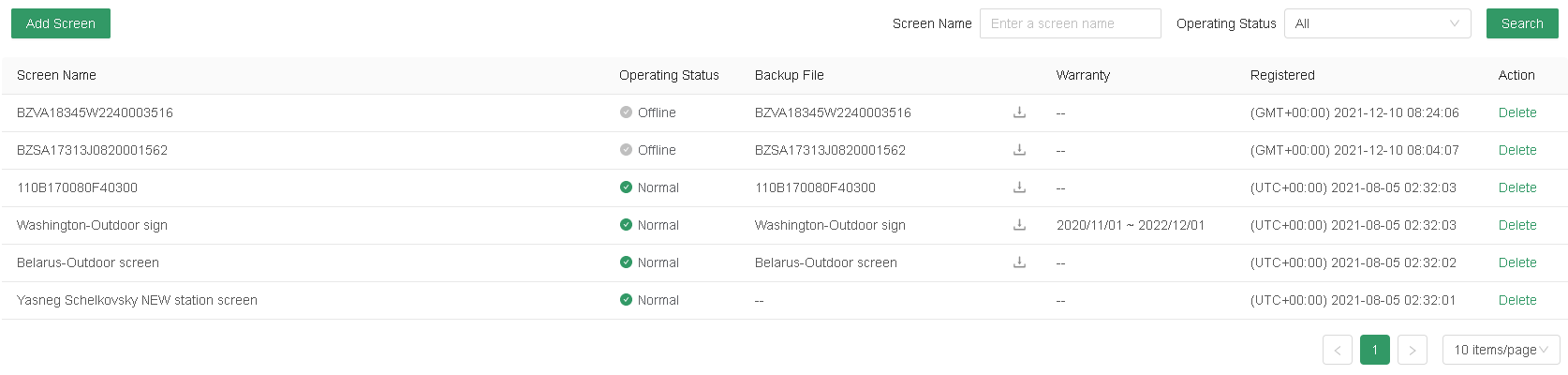Download backup file for BZVA18345W2240003516

pos(1019,112)
